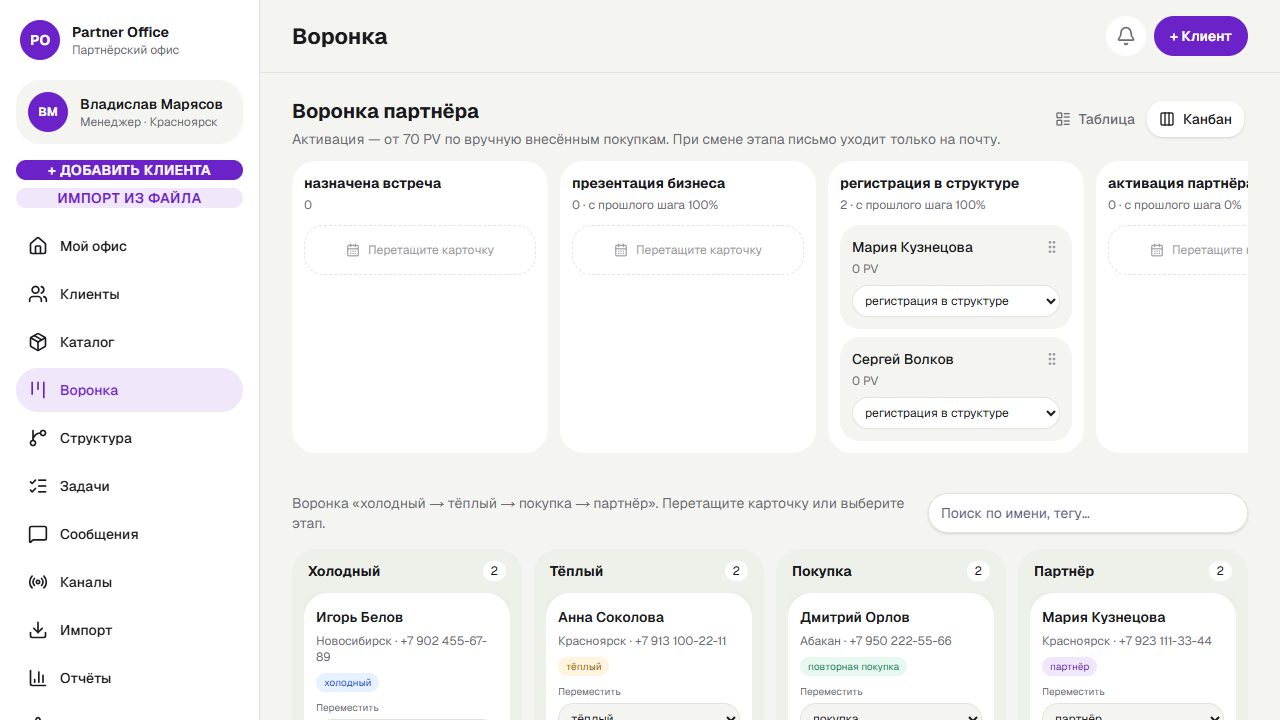Viewport: 1280px width, 720px height.
Task: Open Переместить dropdown on Анна Соколова card
Action: click(649, 712)
